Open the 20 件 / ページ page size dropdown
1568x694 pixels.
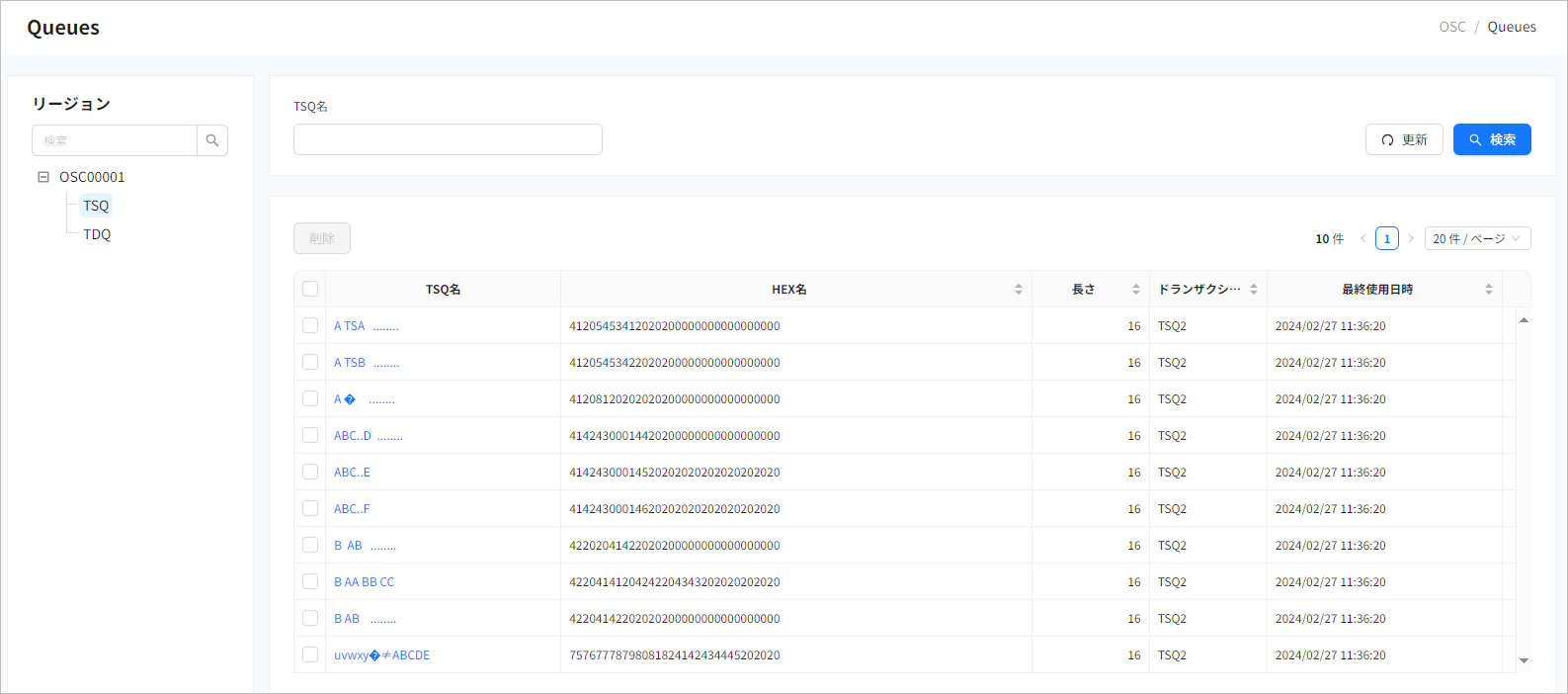[1477, 238]
